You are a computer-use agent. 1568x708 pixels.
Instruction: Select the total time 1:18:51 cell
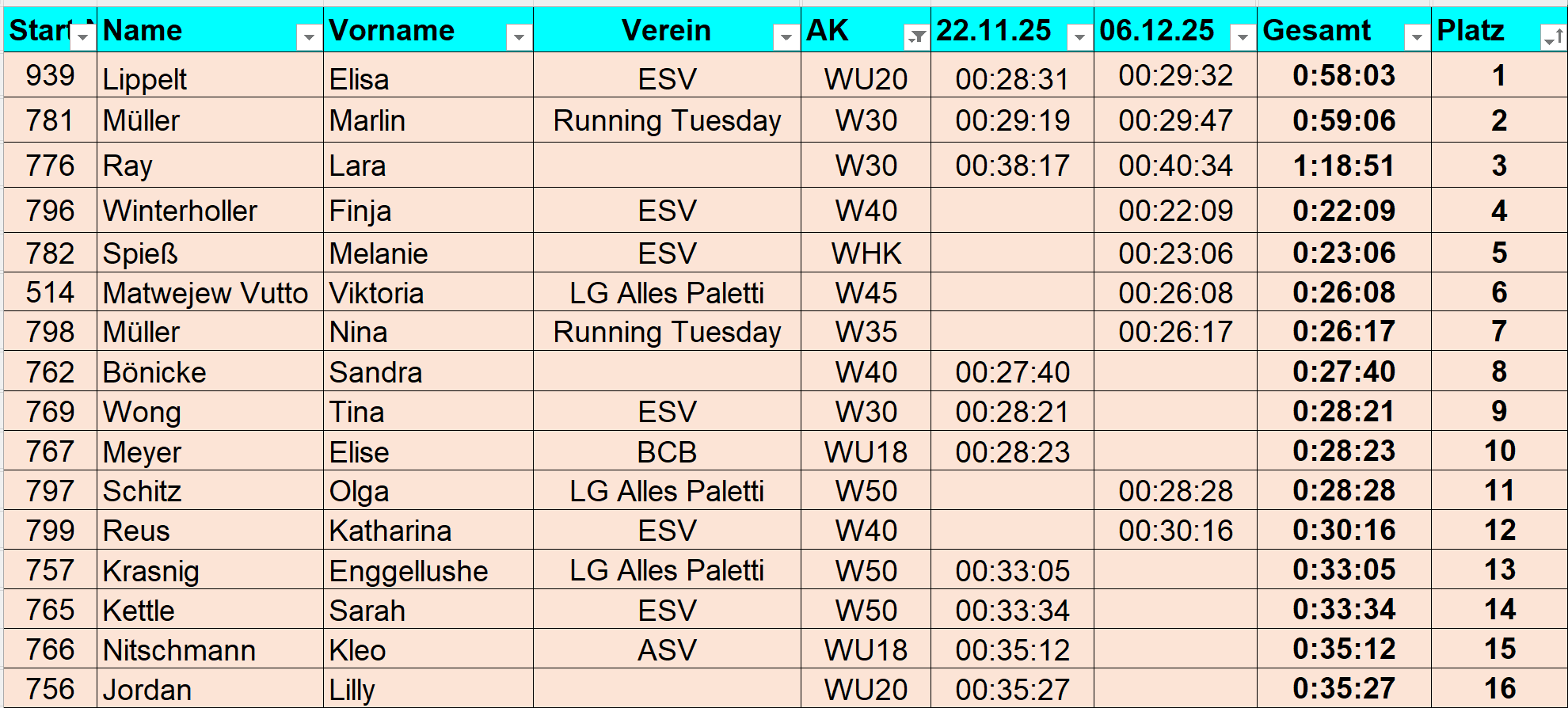pos(1343,166)
